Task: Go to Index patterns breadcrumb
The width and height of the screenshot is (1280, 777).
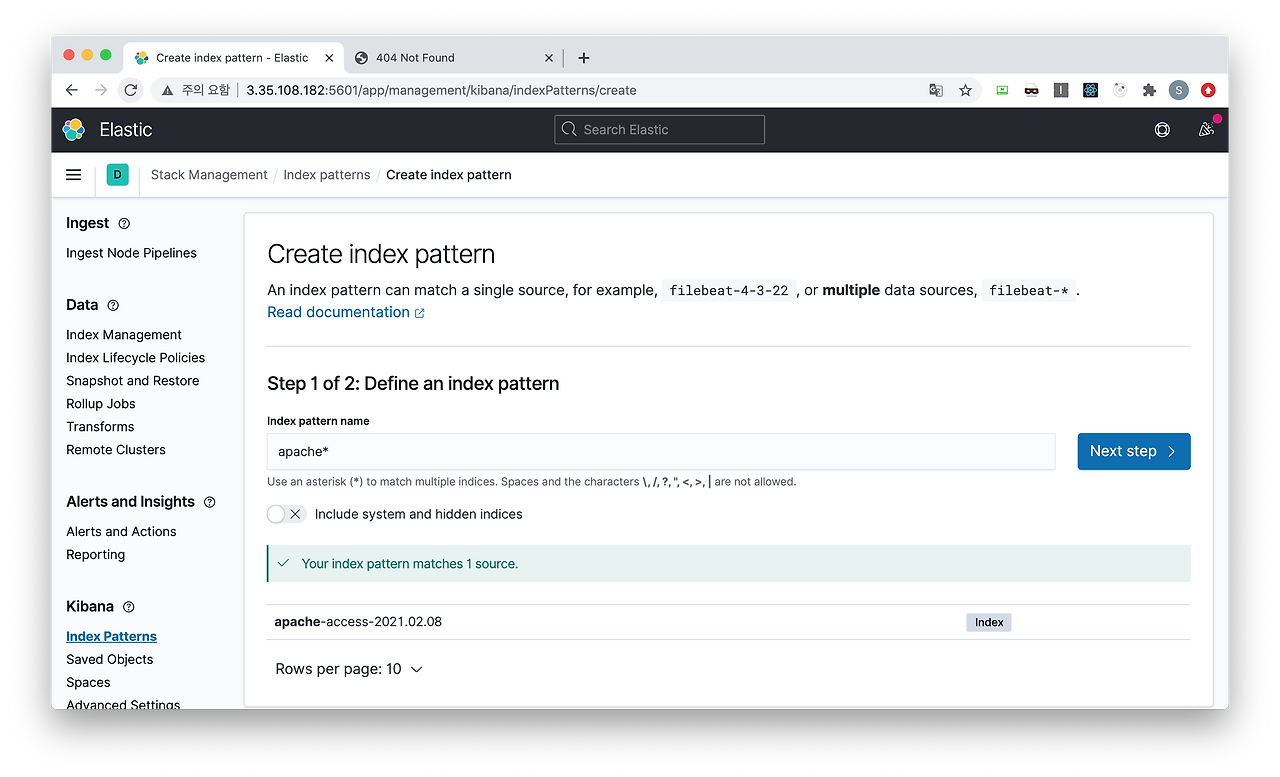Action: [327, 175]
